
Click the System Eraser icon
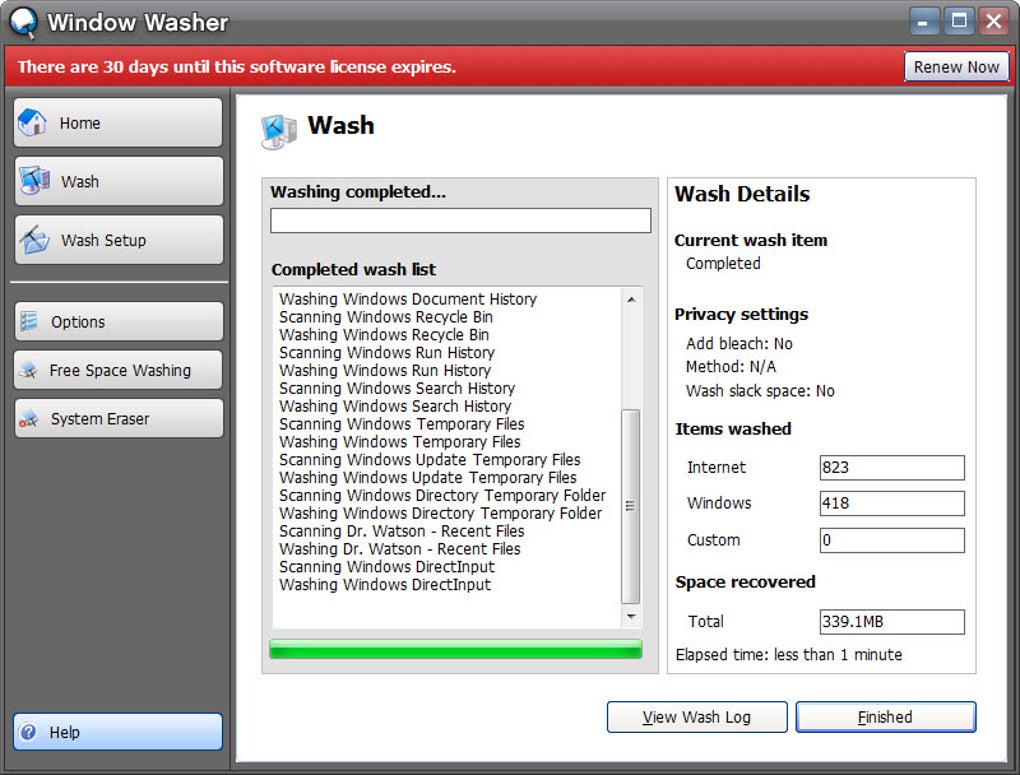(29, 418)
